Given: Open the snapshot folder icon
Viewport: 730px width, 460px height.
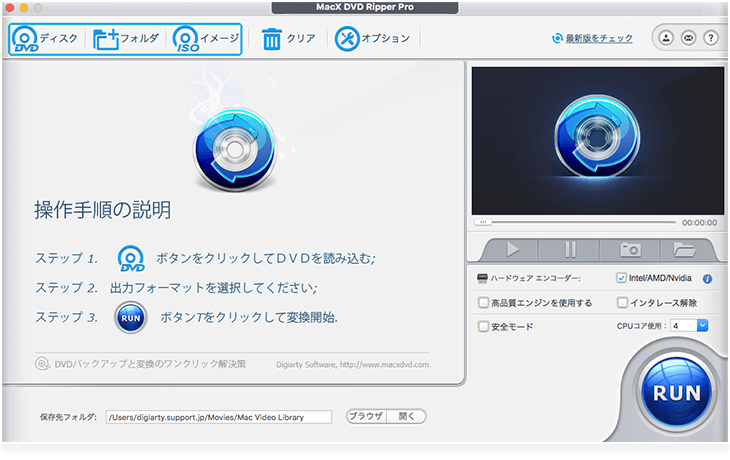Looking at the screenshot, I should click(x=685, y=249).
